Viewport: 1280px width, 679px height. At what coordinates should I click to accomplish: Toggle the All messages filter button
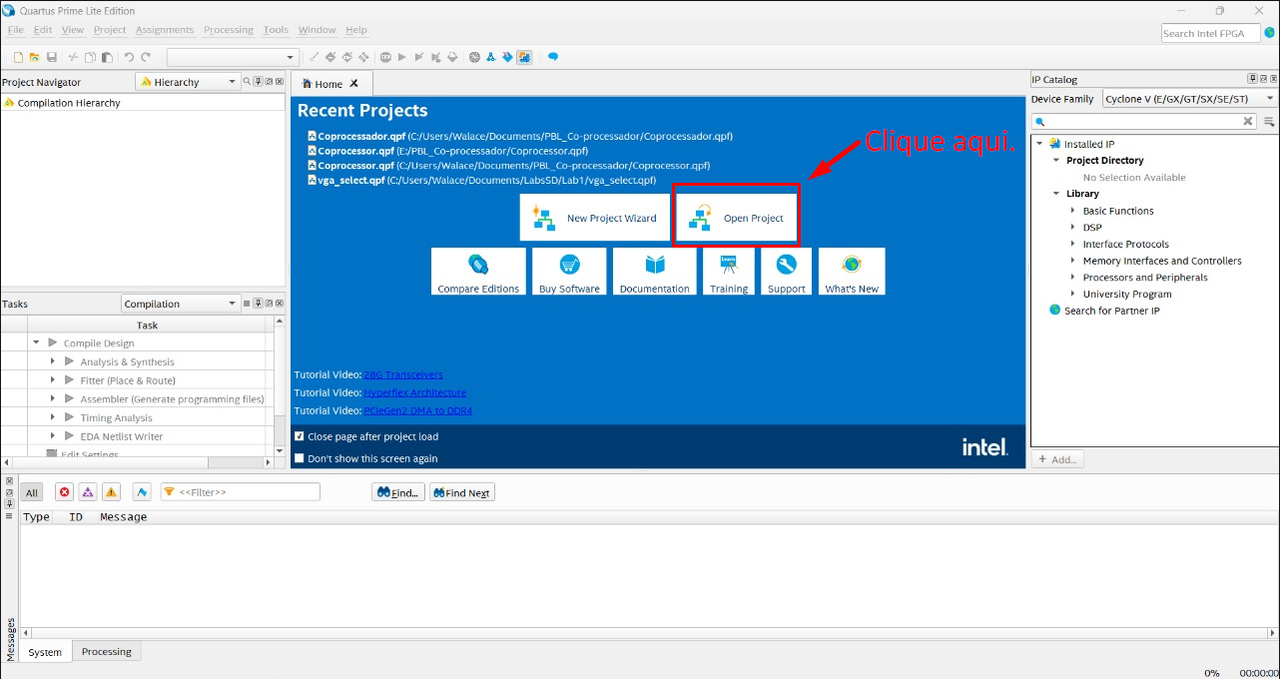pyautogui.click(x=32, y=492)
